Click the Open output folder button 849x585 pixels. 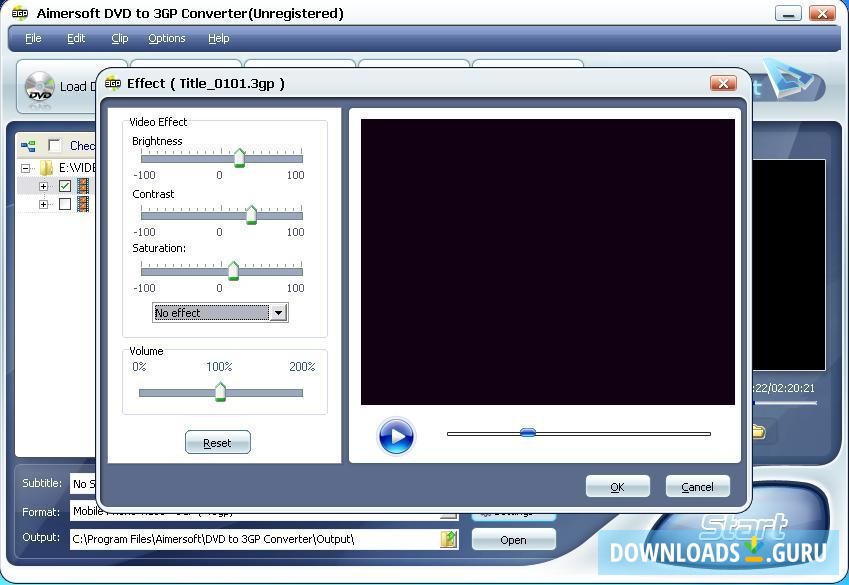pyautogui.click(x=513, y=540)
